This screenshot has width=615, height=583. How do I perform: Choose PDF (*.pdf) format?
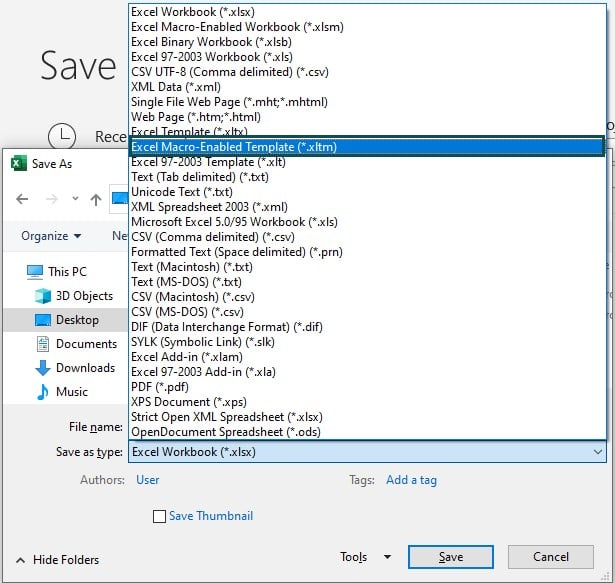click(x=367, y=387)
